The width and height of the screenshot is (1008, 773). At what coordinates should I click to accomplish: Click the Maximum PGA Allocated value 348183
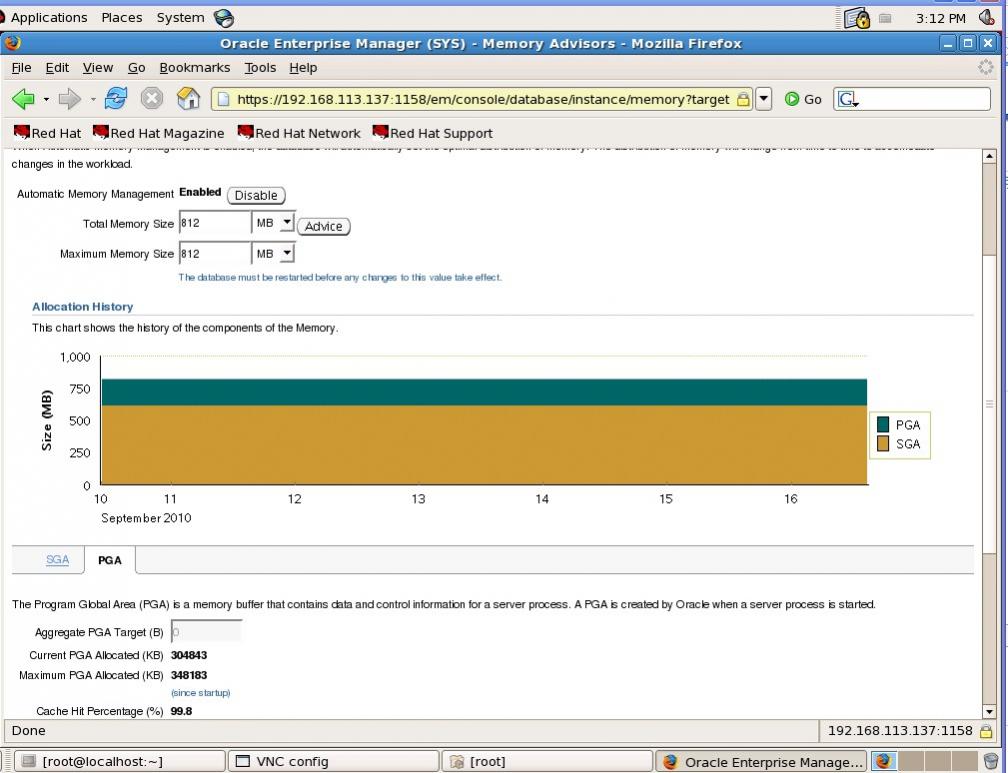point(189,675)
